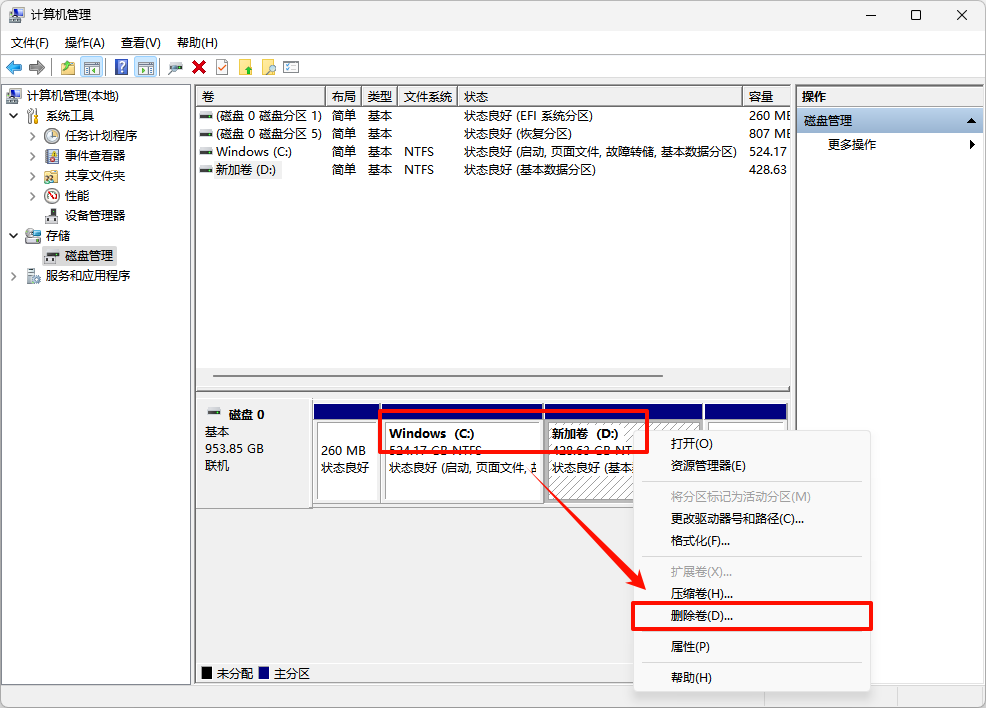Open the Action (操作) menu in menu bar
Image resolution: width=986 pixels, height=708 pixels.
[84, 43]
